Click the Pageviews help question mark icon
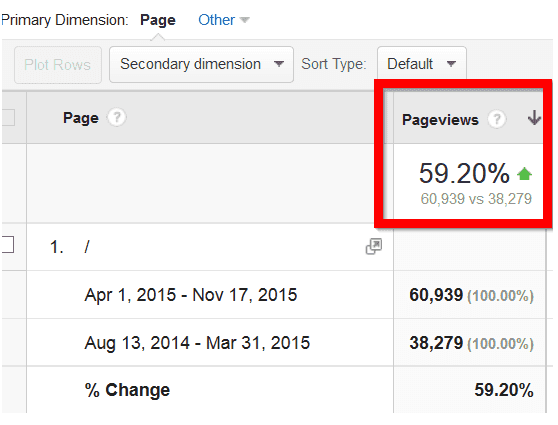558x425 pixels. point(497,119)
